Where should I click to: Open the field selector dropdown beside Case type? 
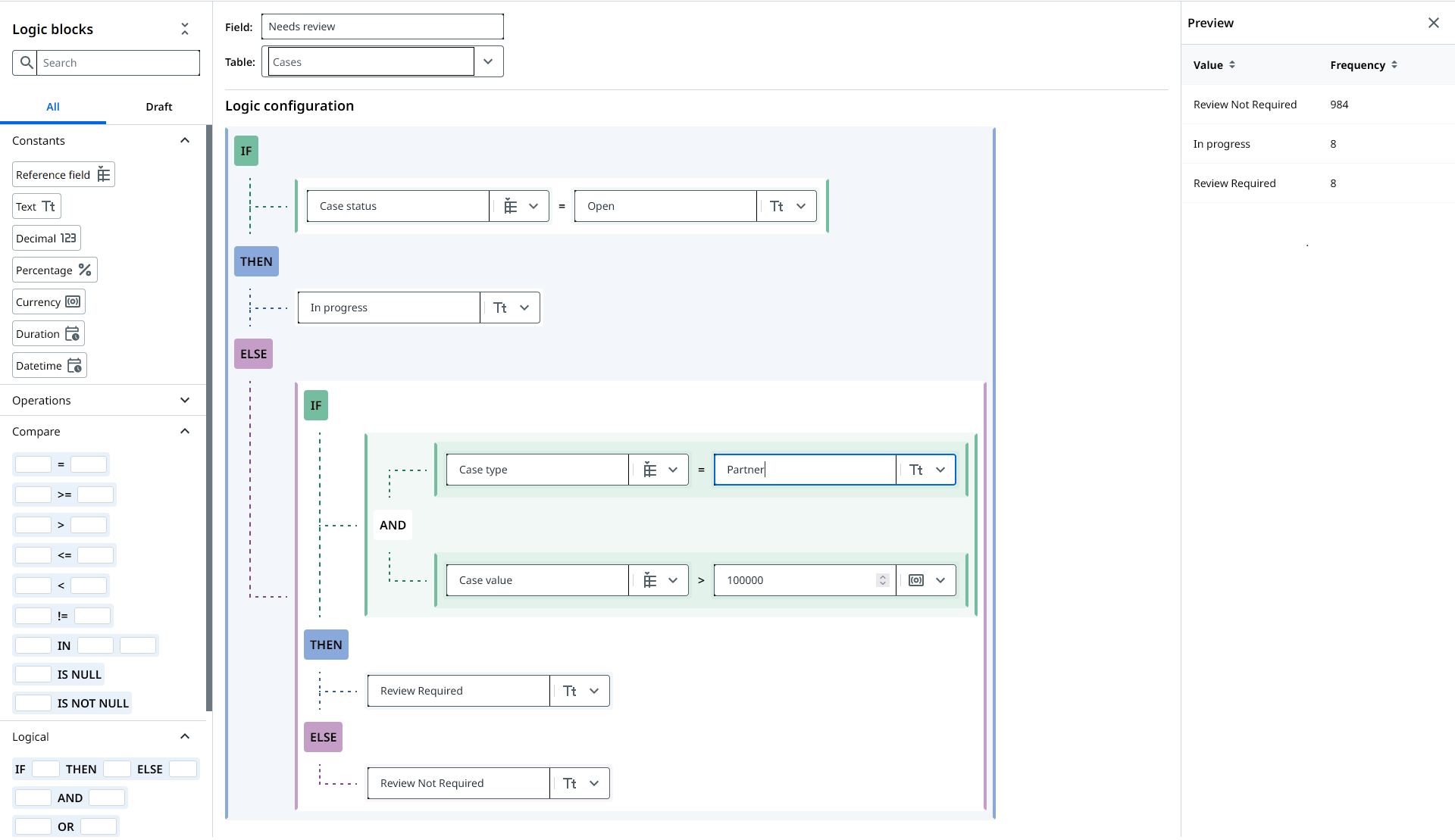673,469
